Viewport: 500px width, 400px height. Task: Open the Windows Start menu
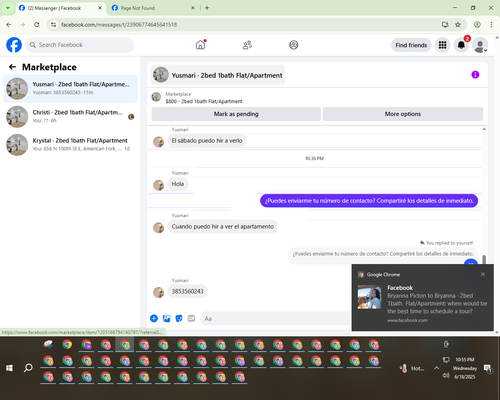[9, 368]
